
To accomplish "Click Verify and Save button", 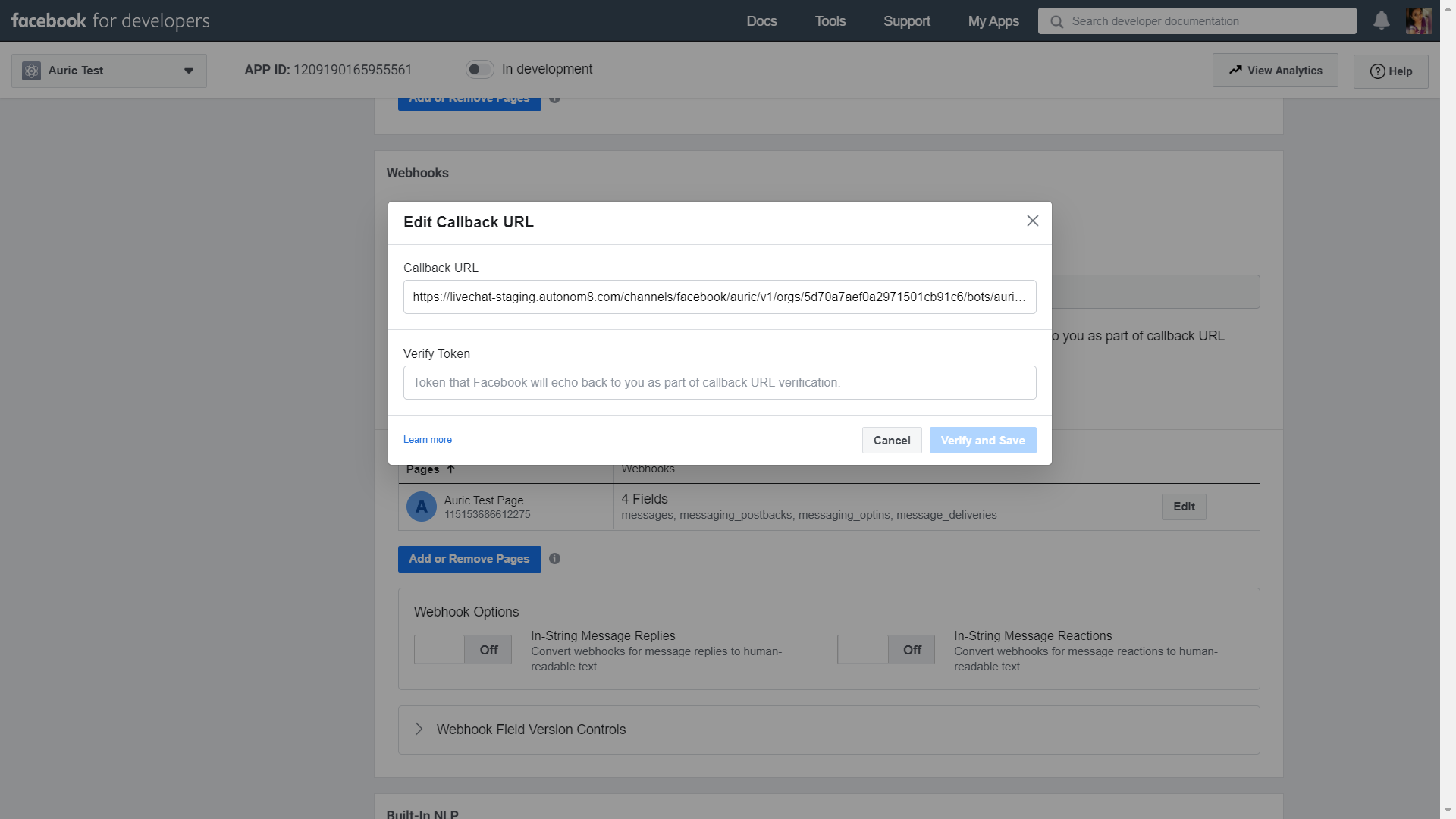I will pos(983,441).
